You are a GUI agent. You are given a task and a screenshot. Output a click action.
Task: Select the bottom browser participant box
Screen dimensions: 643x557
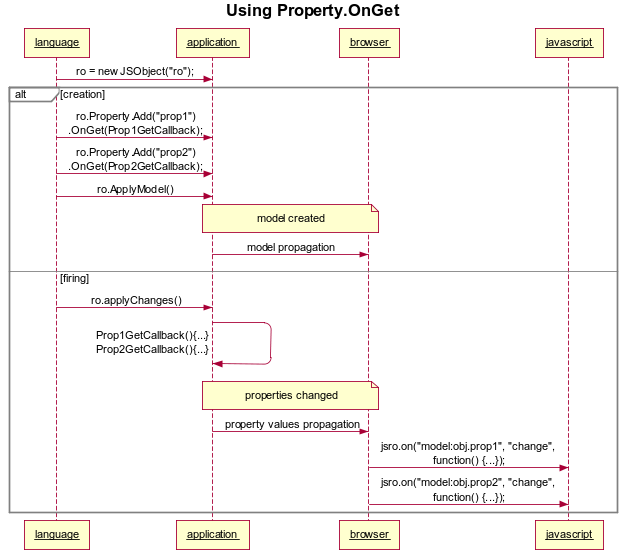(x=369, y=535)
